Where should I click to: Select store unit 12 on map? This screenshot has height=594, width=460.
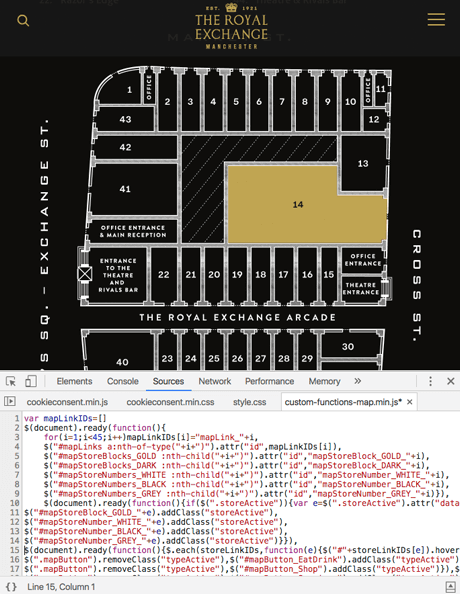pos(374,119)
